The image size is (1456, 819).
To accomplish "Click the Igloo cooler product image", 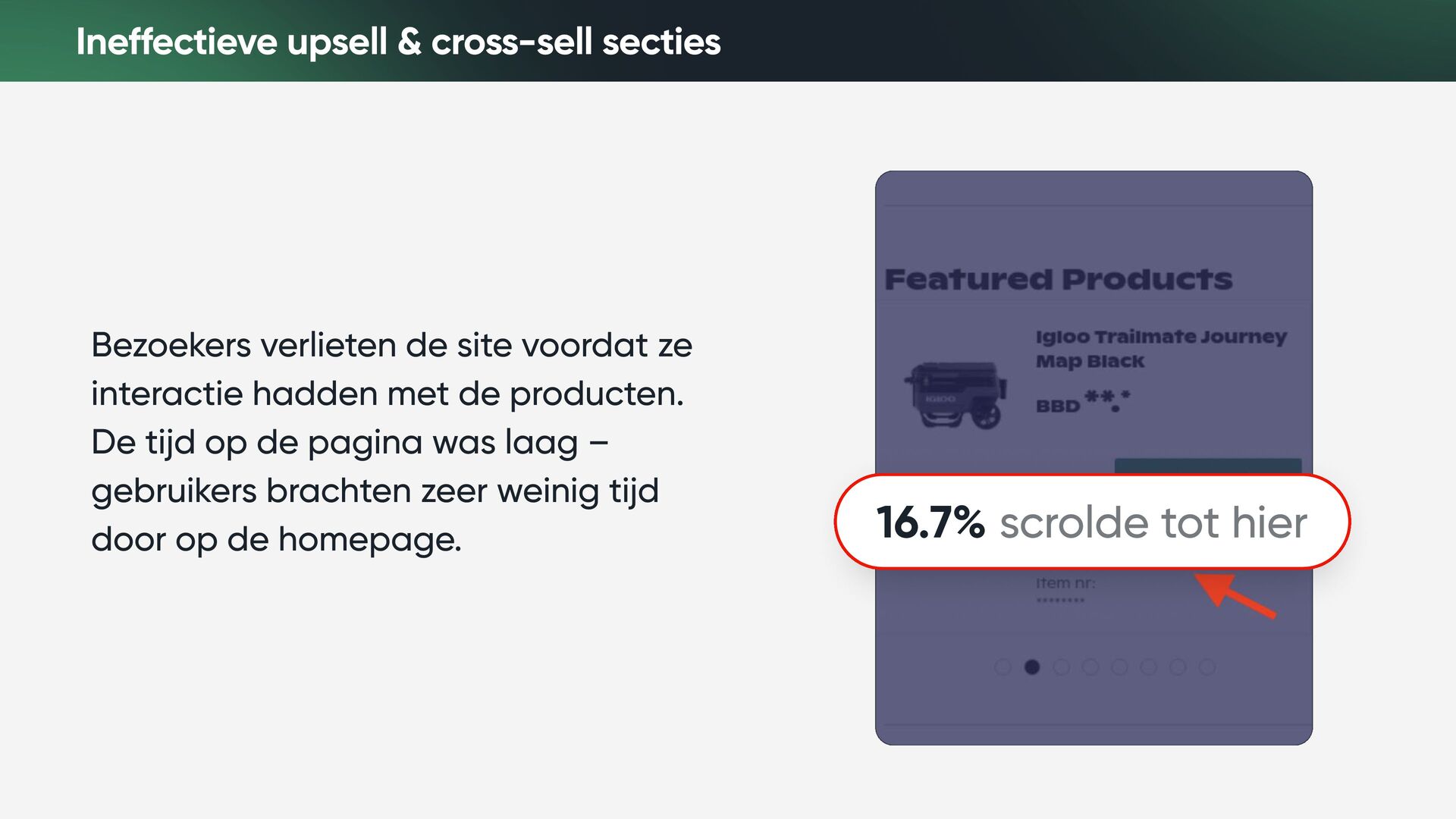I will (955, 395).
